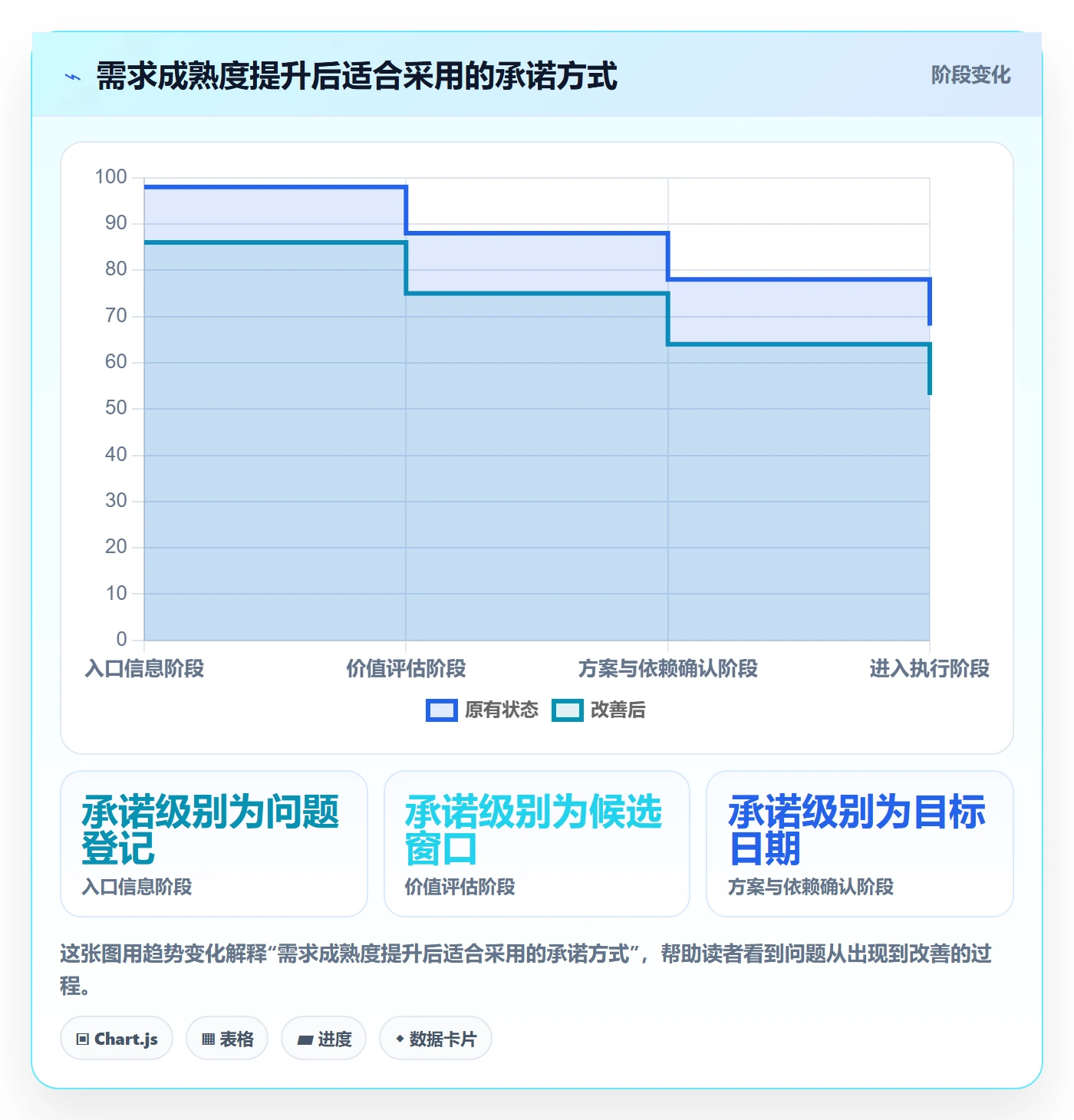Click the 价值评估阶段 x-axis label

coord(406,669)
